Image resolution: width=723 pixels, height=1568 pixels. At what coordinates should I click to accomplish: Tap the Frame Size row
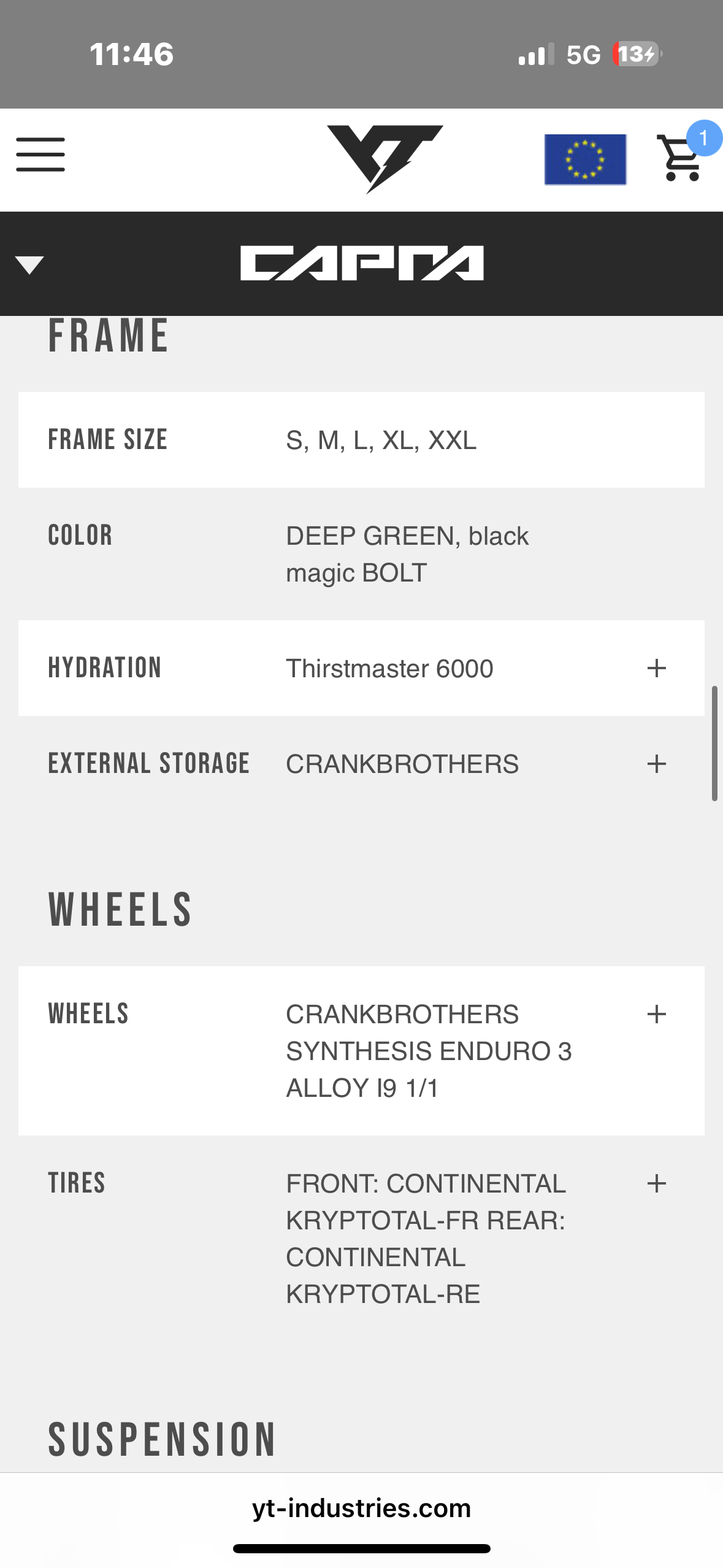point(361,440)
